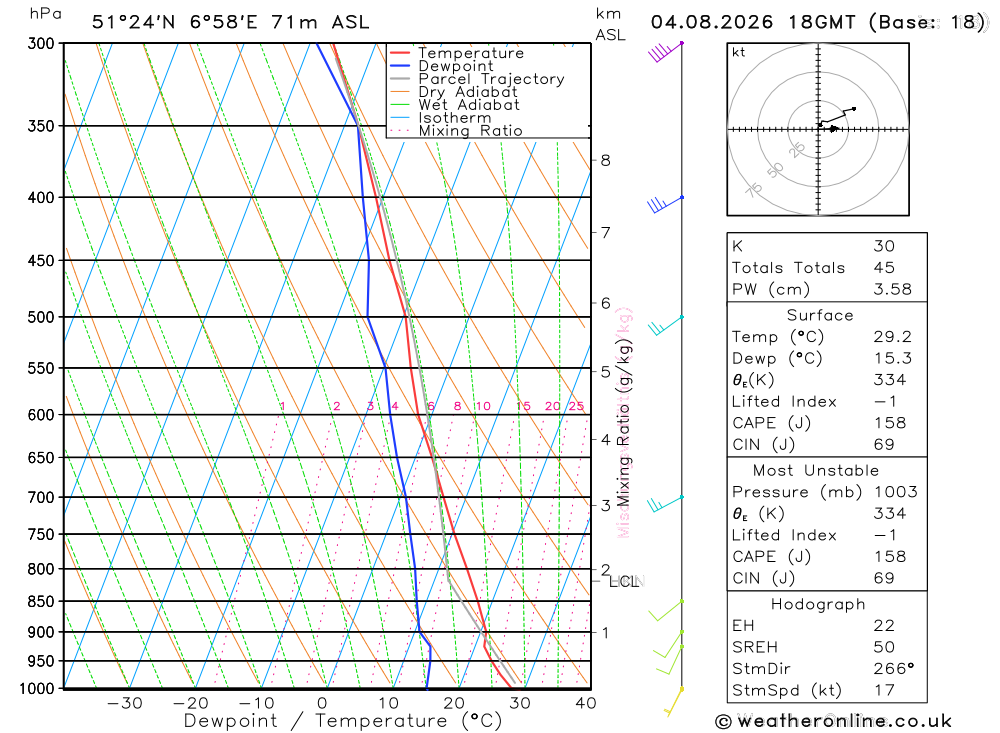Screen dimensions: 1000x733
Task: Click the green wind barb at 850 hPa
Action: tap(666, 611)
